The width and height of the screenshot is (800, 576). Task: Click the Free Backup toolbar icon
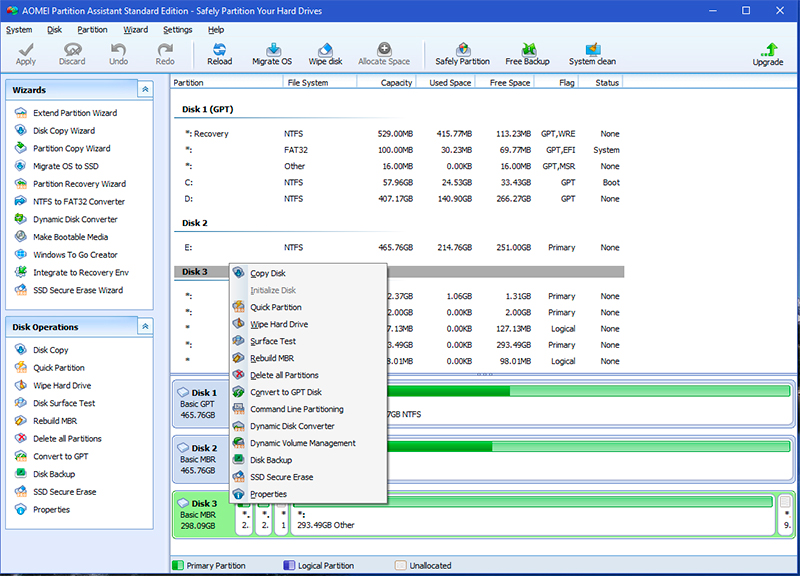[527, 55]
